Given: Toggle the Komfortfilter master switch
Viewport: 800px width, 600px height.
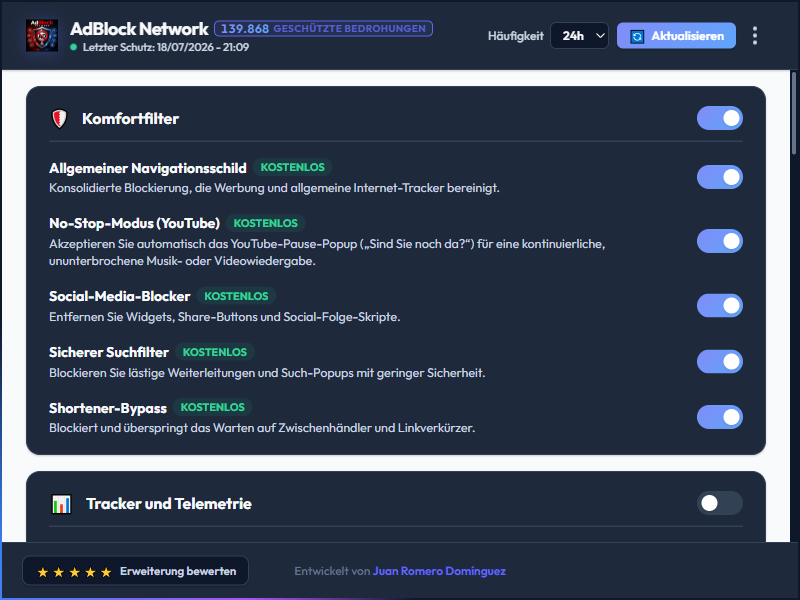Looking at the screenshot, I should (719, 118).
